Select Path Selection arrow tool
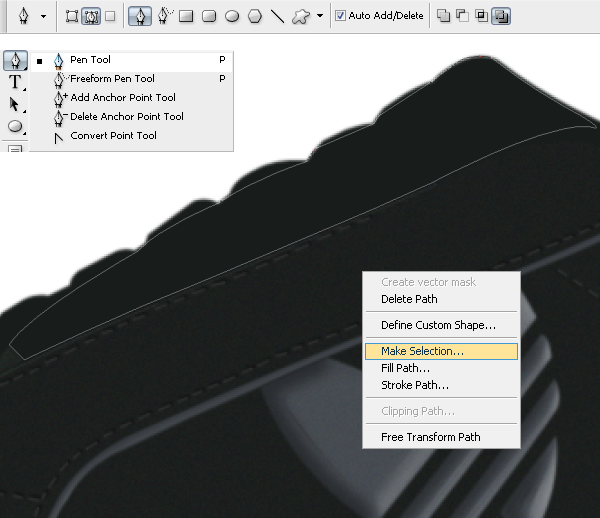The height and width of the screenshot is (518, 600). click(x=15, y=104)
